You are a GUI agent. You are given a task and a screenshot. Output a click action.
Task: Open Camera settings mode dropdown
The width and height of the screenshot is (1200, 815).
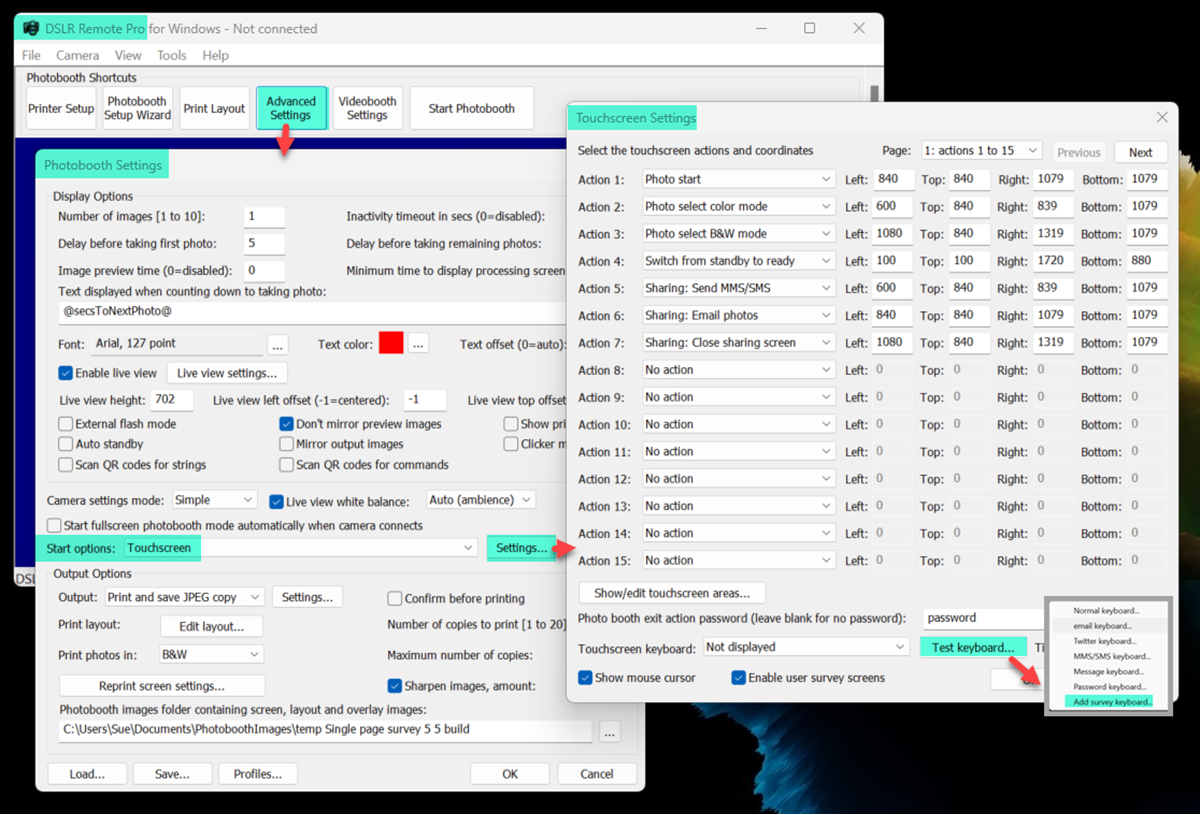[214, 500]
